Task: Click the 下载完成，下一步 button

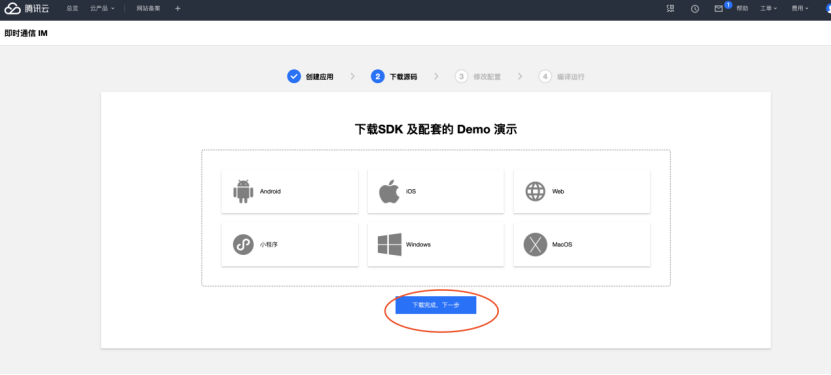Action: click(436, 305)
